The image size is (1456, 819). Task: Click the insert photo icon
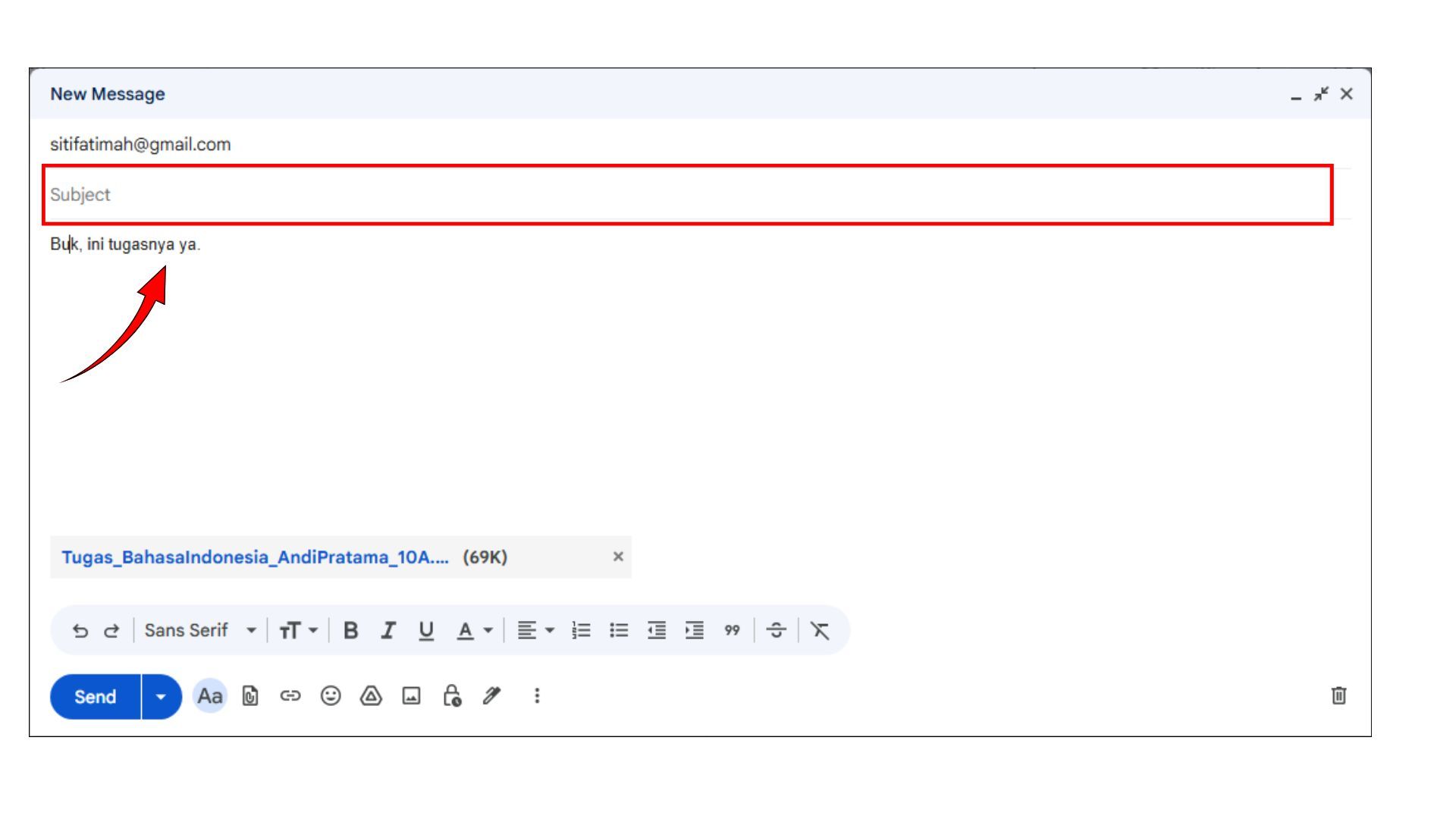point(411,696)
